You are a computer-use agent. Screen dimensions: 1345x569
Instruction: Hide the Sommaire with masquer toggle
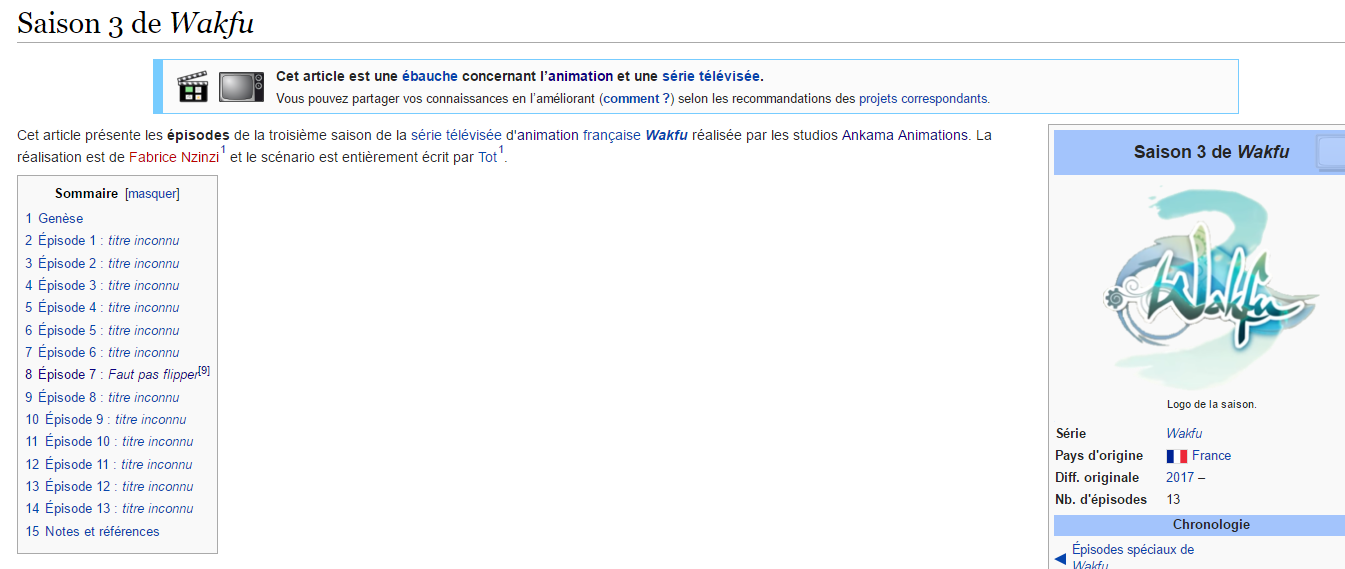pyautogui.click(x=152, y=194)
